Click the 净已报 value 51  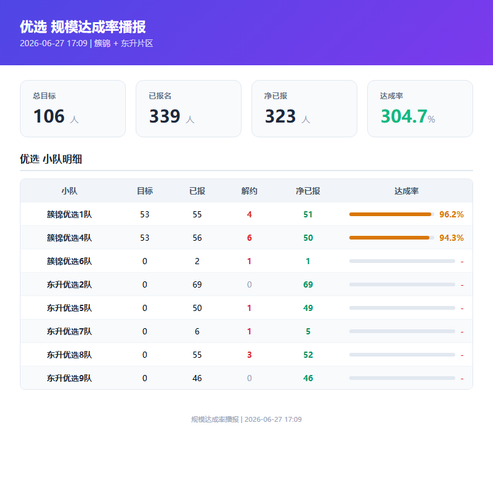point(308,214)
